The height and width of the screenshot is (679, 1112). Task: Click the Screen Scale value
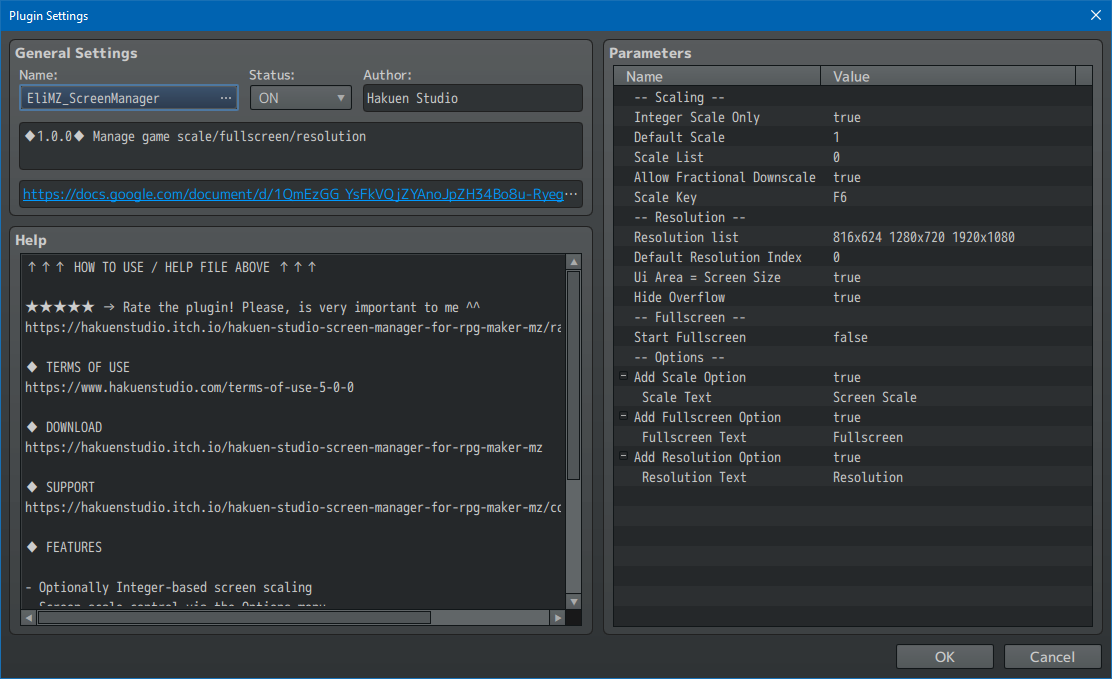tap(874, 397)
